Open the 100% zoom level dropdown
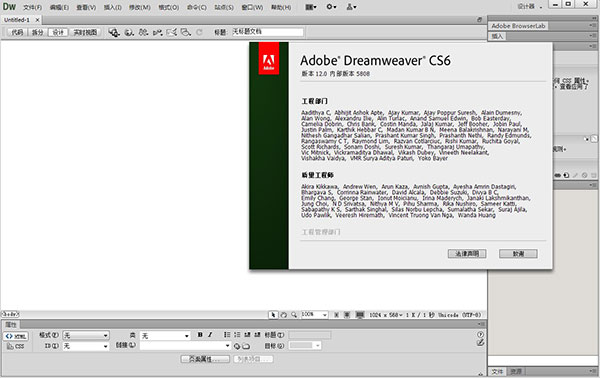The width and height of the screenshot is (600, 378). (x=314, y=314)
